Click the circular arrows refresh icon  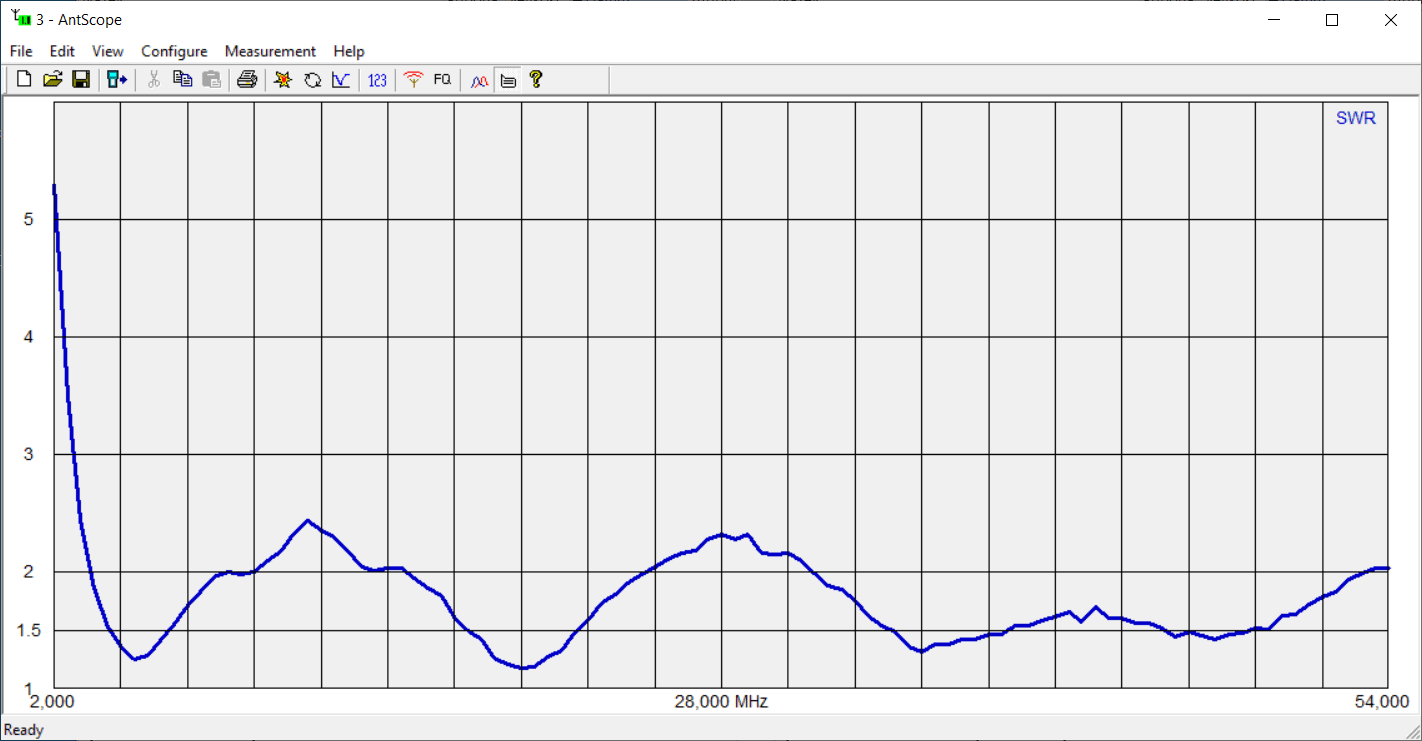pos(312,80)
